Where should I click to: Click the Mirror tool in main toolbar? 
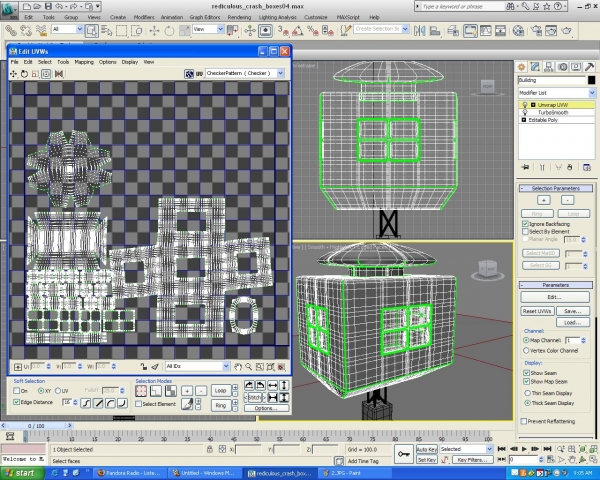coord(420,31)
